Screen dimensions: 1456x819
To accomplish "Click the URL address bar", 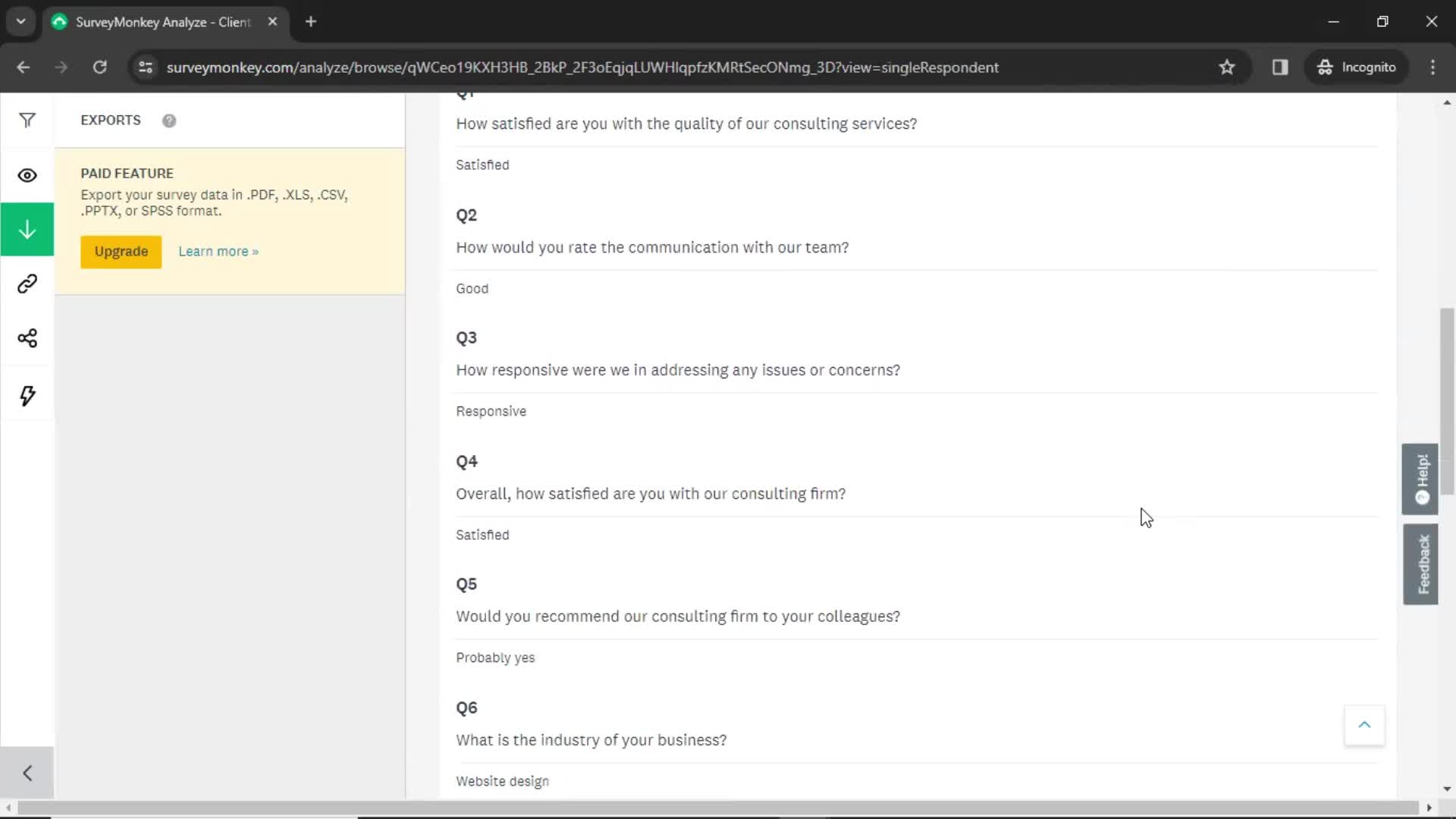I will click(582, 67).
